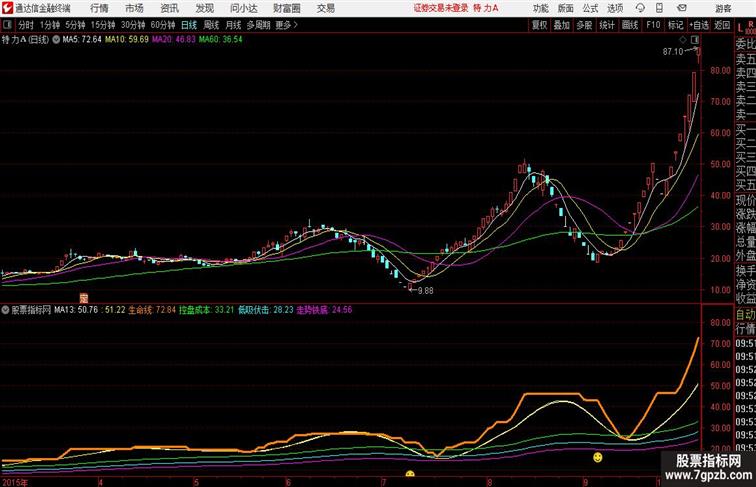Click the right smiley face signal icon

coord(597,457)
